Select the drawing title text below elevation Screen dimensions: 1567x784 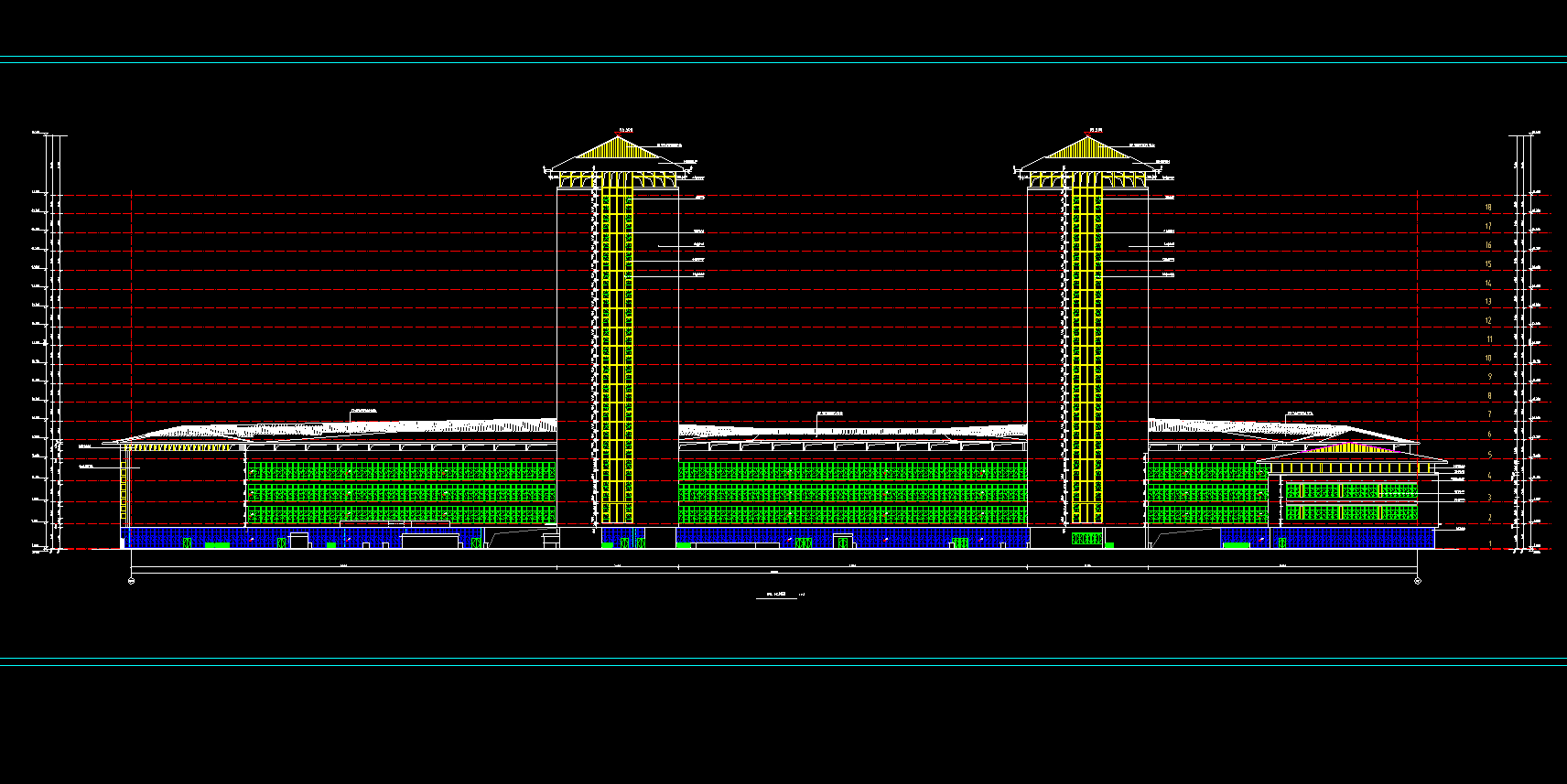776,596
